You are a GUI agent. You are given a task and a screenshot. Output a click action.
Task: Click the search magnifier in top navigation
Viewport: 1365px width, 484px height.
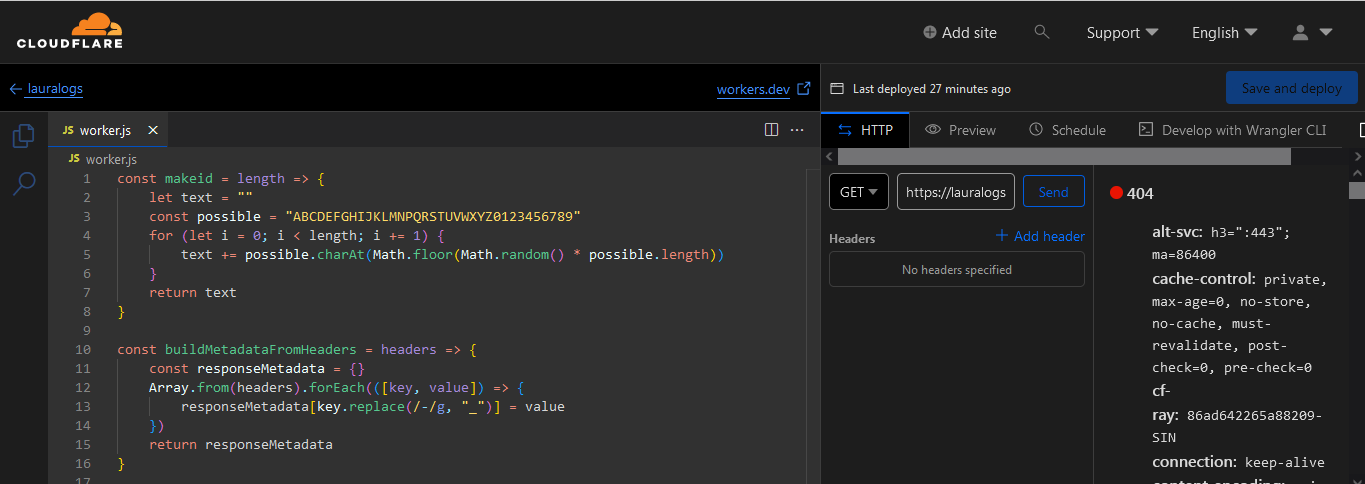click(x=1041, y=32)
